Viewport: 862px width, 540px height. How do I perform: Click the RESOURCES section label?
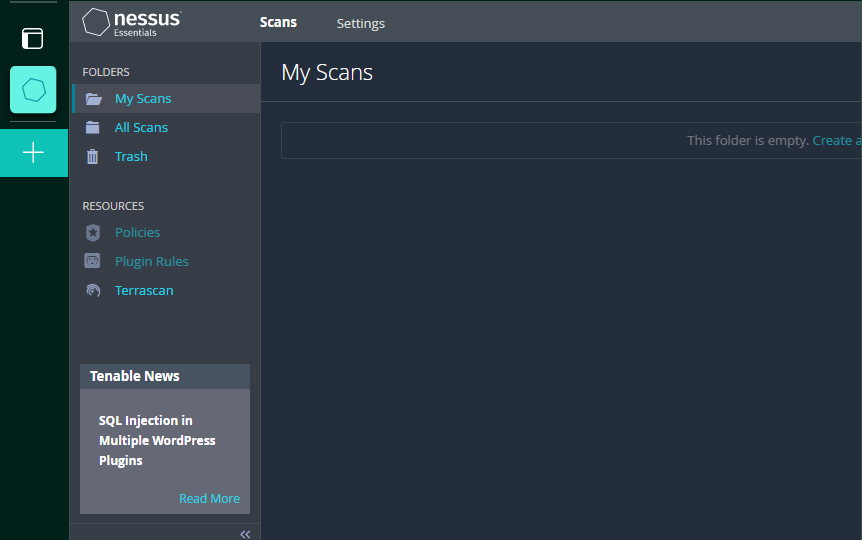113,206
